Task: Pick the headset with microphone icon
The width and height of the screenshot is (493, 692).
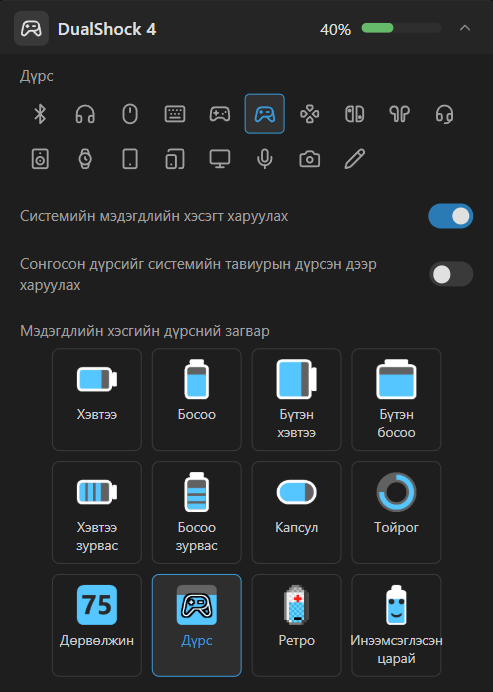Action: pyautogui.click(x=444, y=114)
